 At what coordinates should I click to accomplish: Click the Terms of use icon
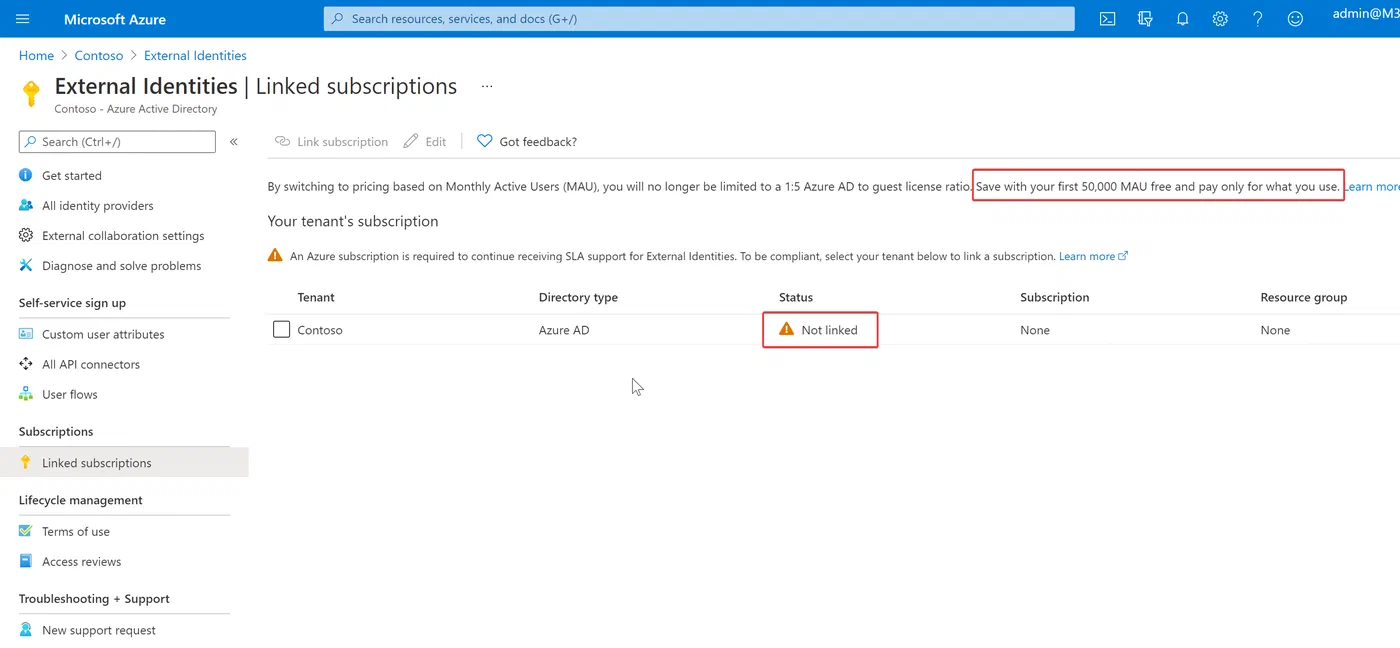[x=26, y=531]
